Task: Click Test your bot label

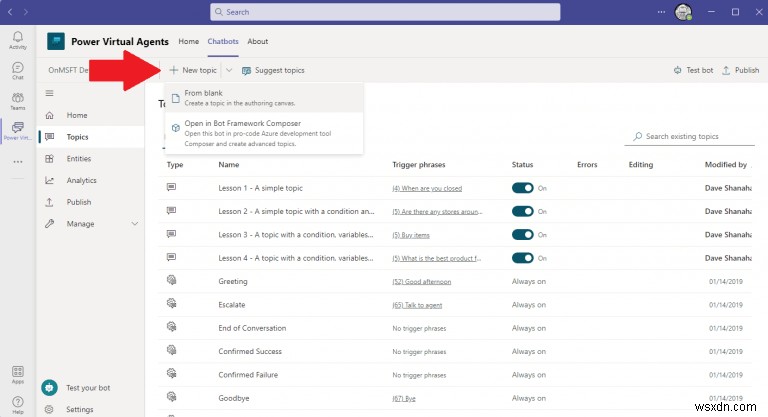Action: pyautogui.click(x=88, y=388)
